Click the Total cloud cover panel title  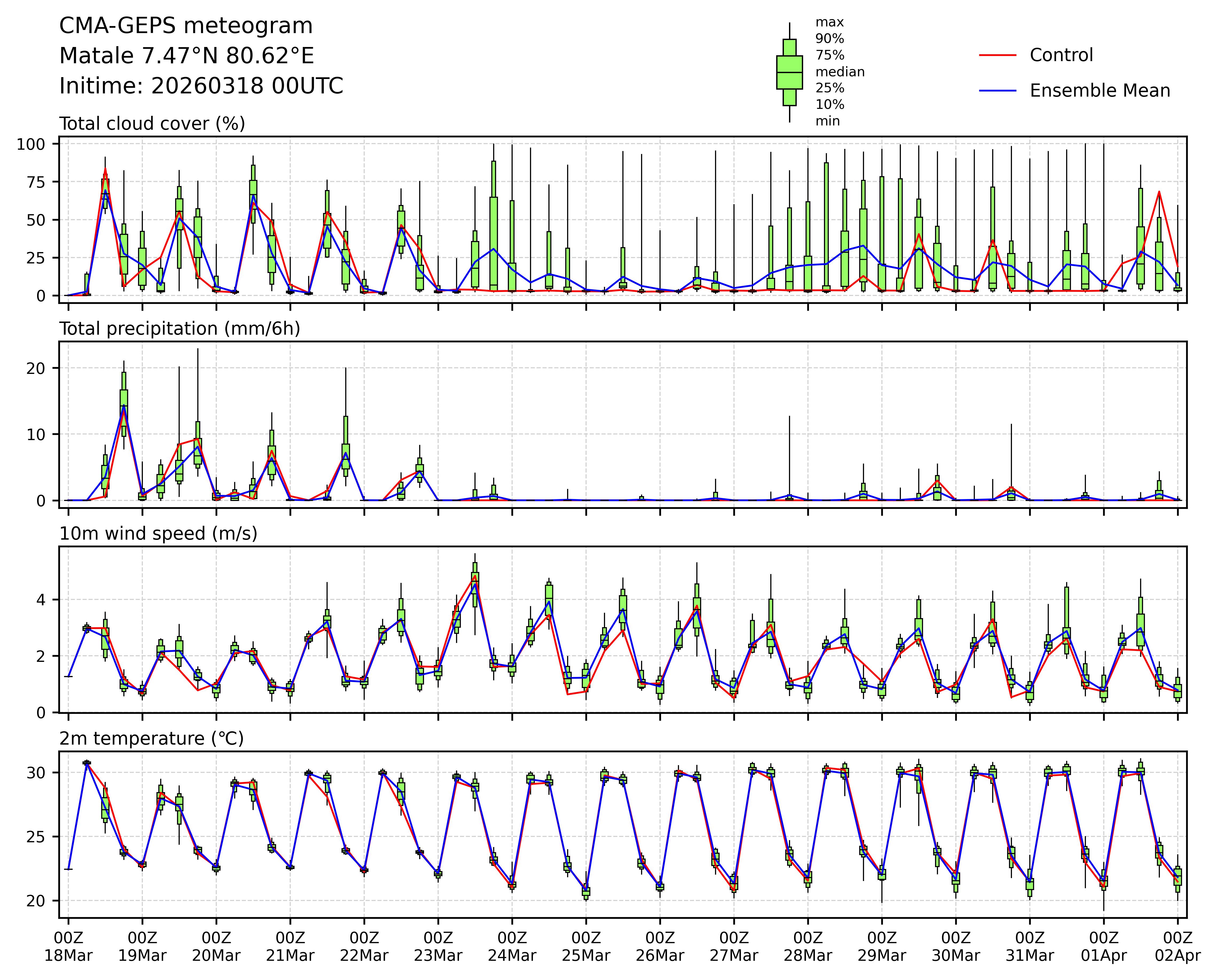click(152, 124)
